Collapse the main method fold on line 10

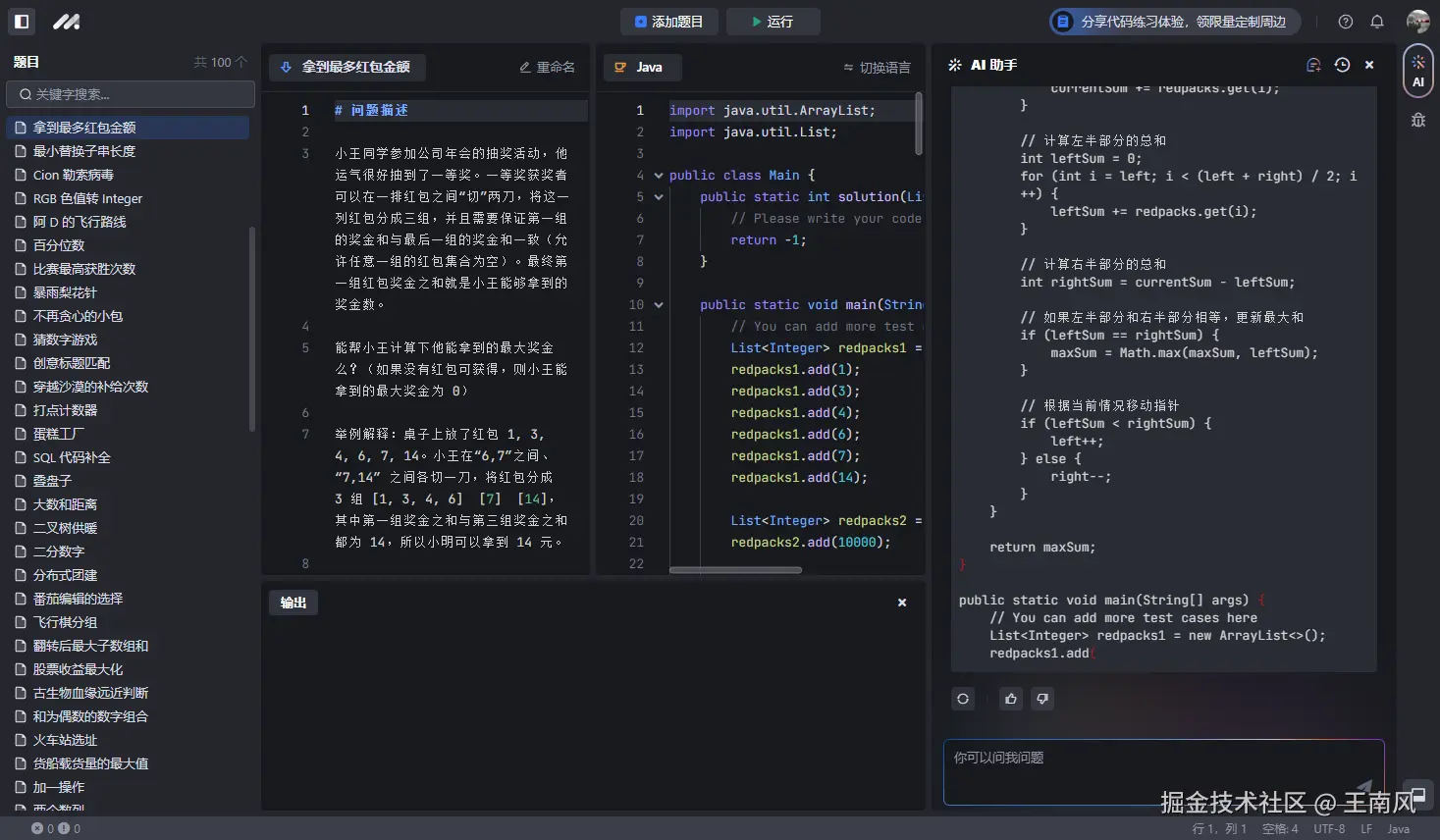[x=658, y=304]
